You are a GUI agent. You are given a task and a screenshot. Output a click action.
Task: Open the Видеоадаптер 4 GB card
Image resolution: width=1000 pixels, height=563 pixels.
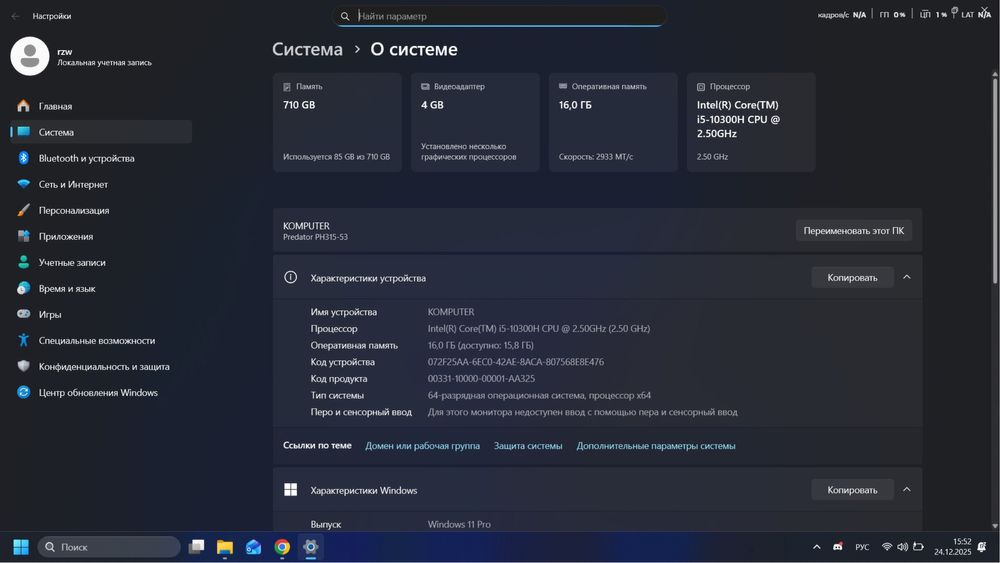(475, 122)
